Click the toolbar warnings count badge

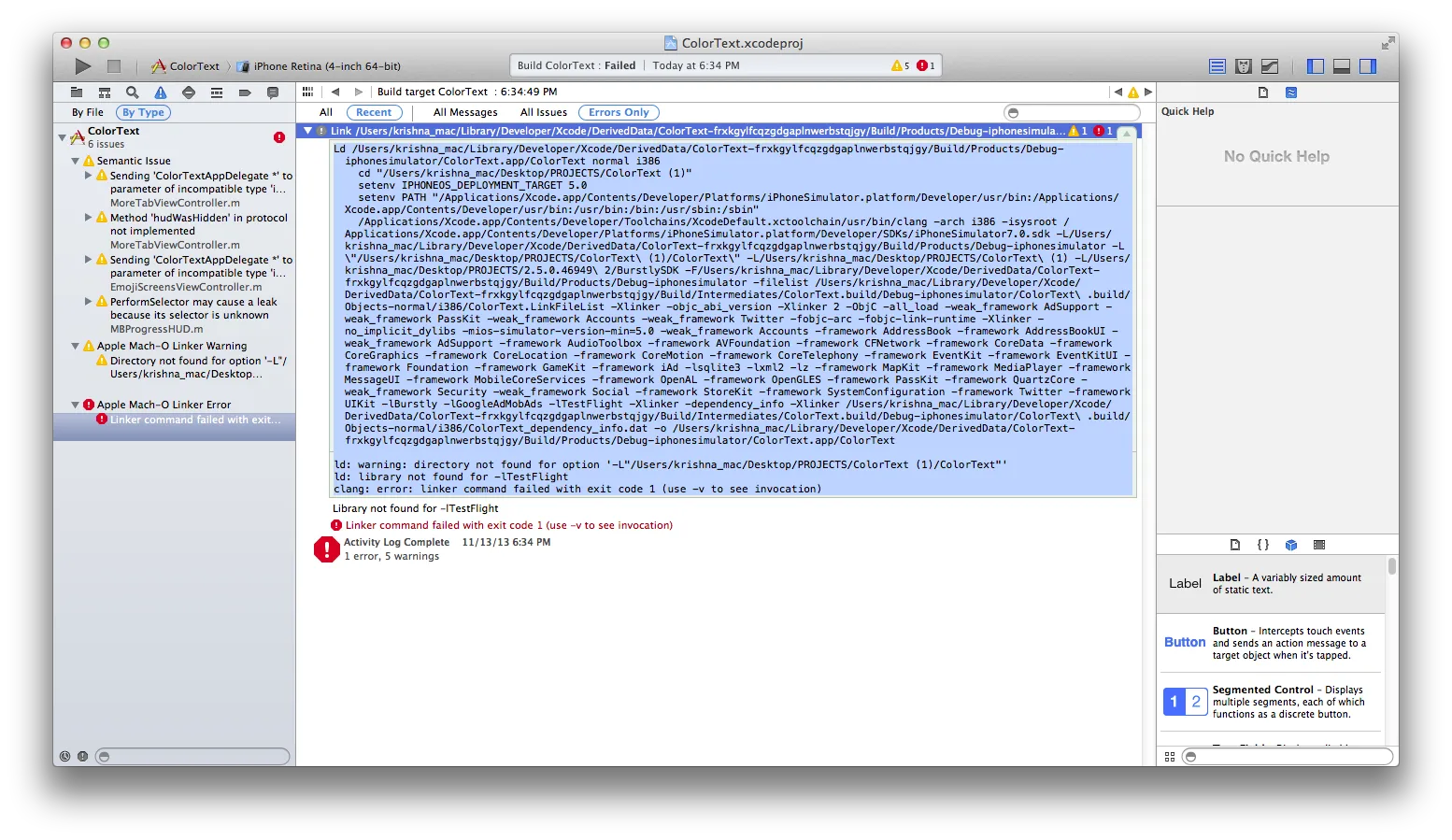(x=901, y=65)
